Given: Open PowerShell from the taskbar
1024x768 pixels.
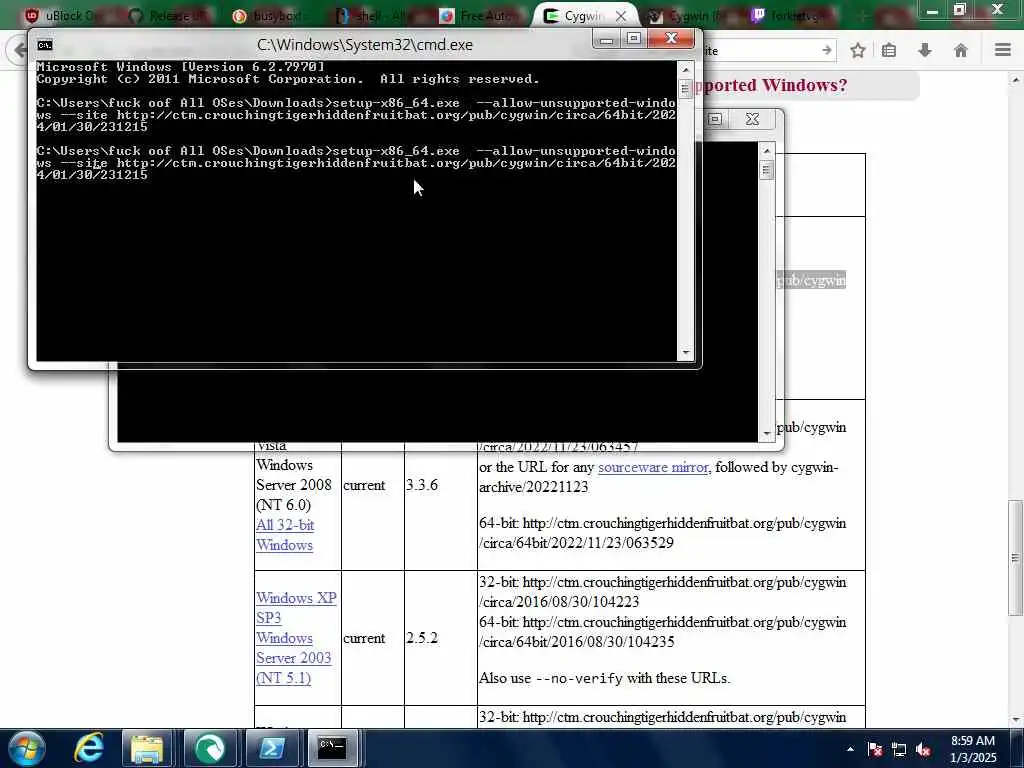Looking at the screenshot, I should (x=270, y=748).
